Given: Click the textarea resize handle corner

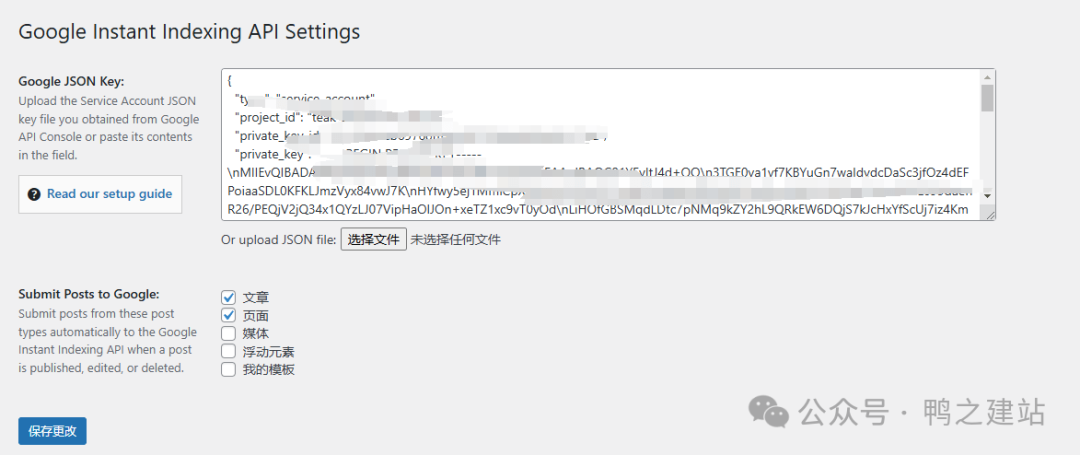Looking at the screenshot, I should [x=989, y=214].
